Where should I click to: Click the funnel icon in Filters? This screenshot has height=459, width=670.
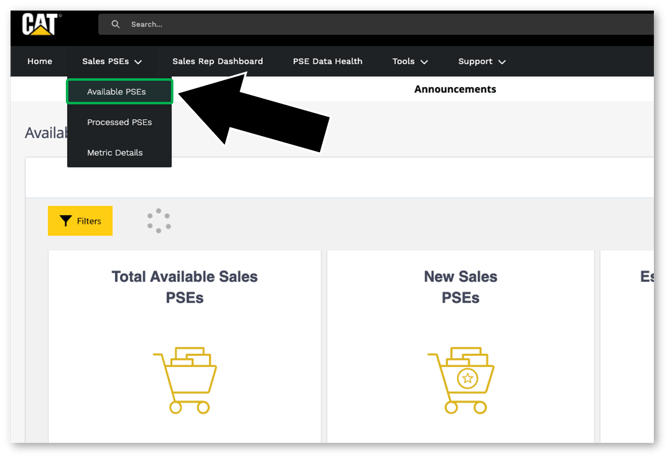pos(65,221)
